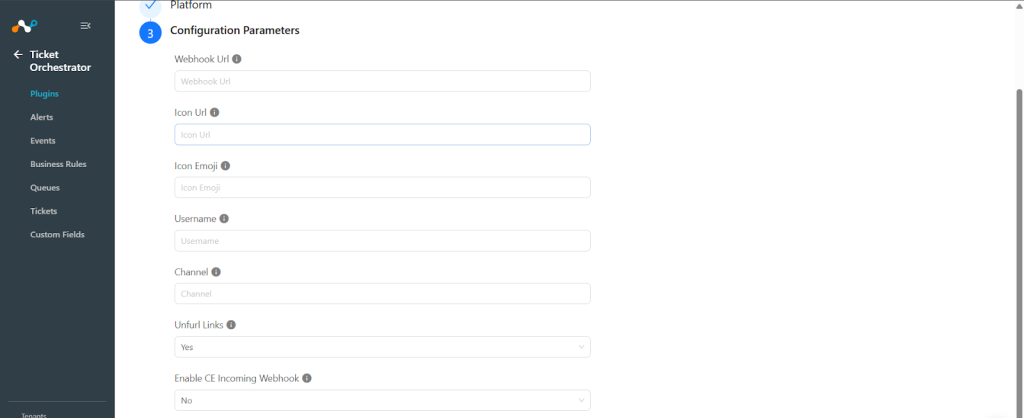Viewport: 1024px width, 418px height.
Task: Click the Icon Emoji info icon
Action: pos(225,166)
